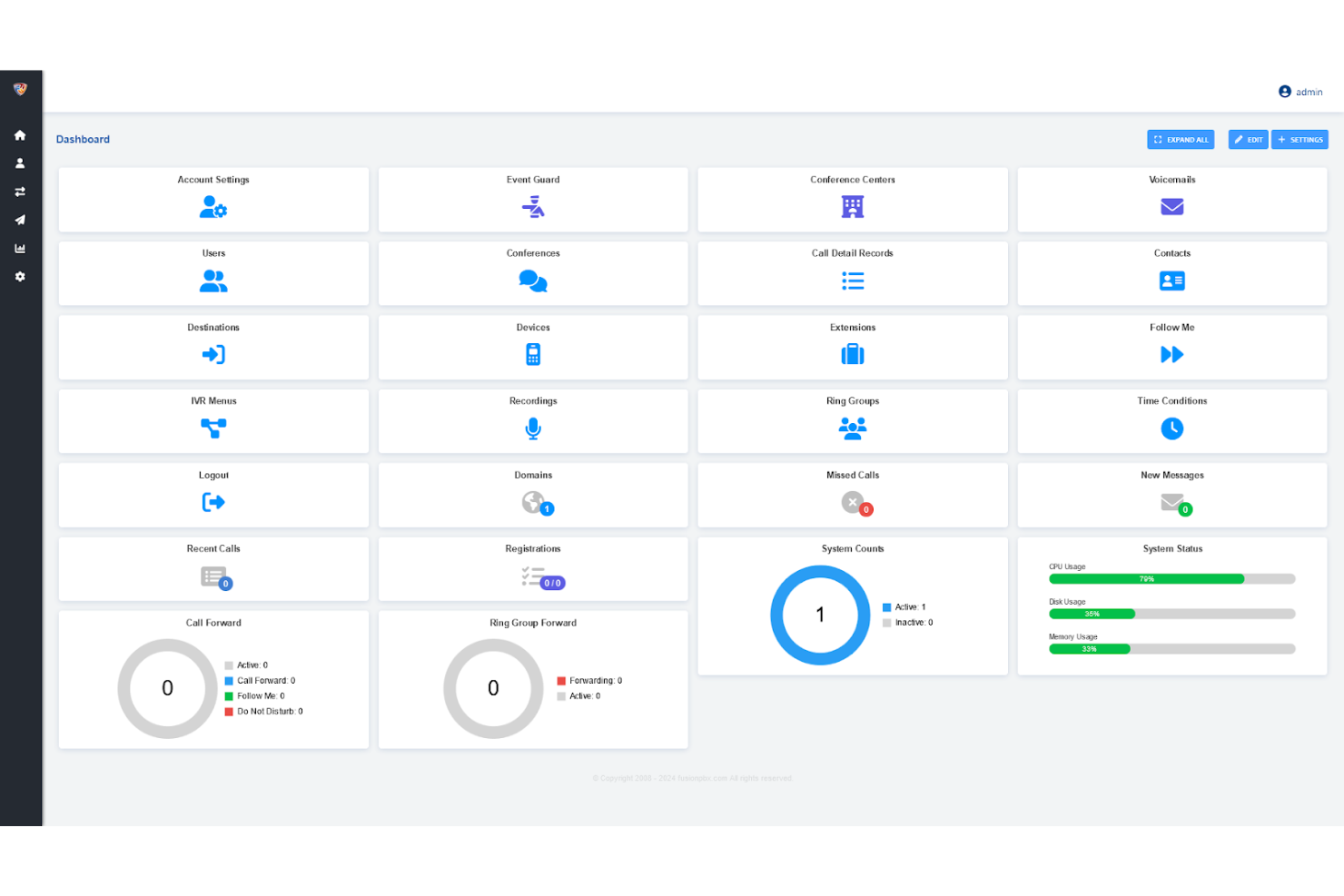
Task: Select the Ring Groups people icon
Action: click(x=852, y=428)
